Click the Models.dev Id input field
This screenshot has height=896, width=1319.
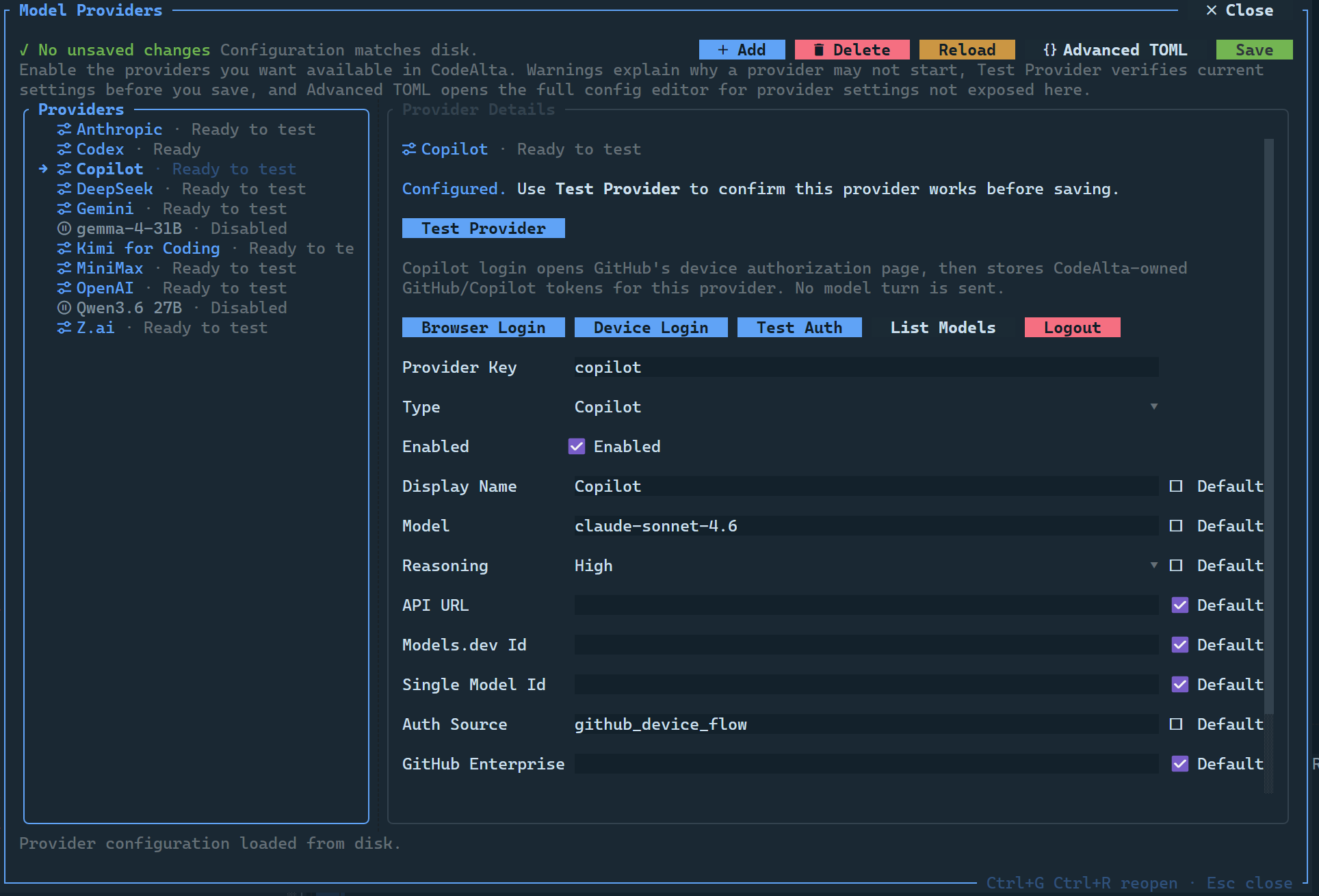click(x=866, y=645)
